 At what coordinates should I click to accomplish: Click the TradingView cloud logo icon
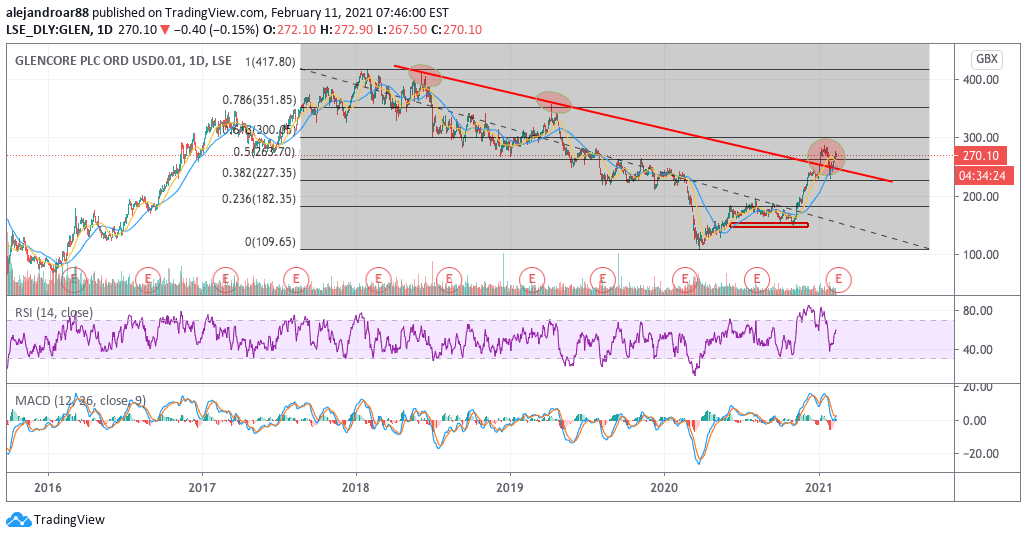pos(18,520)
